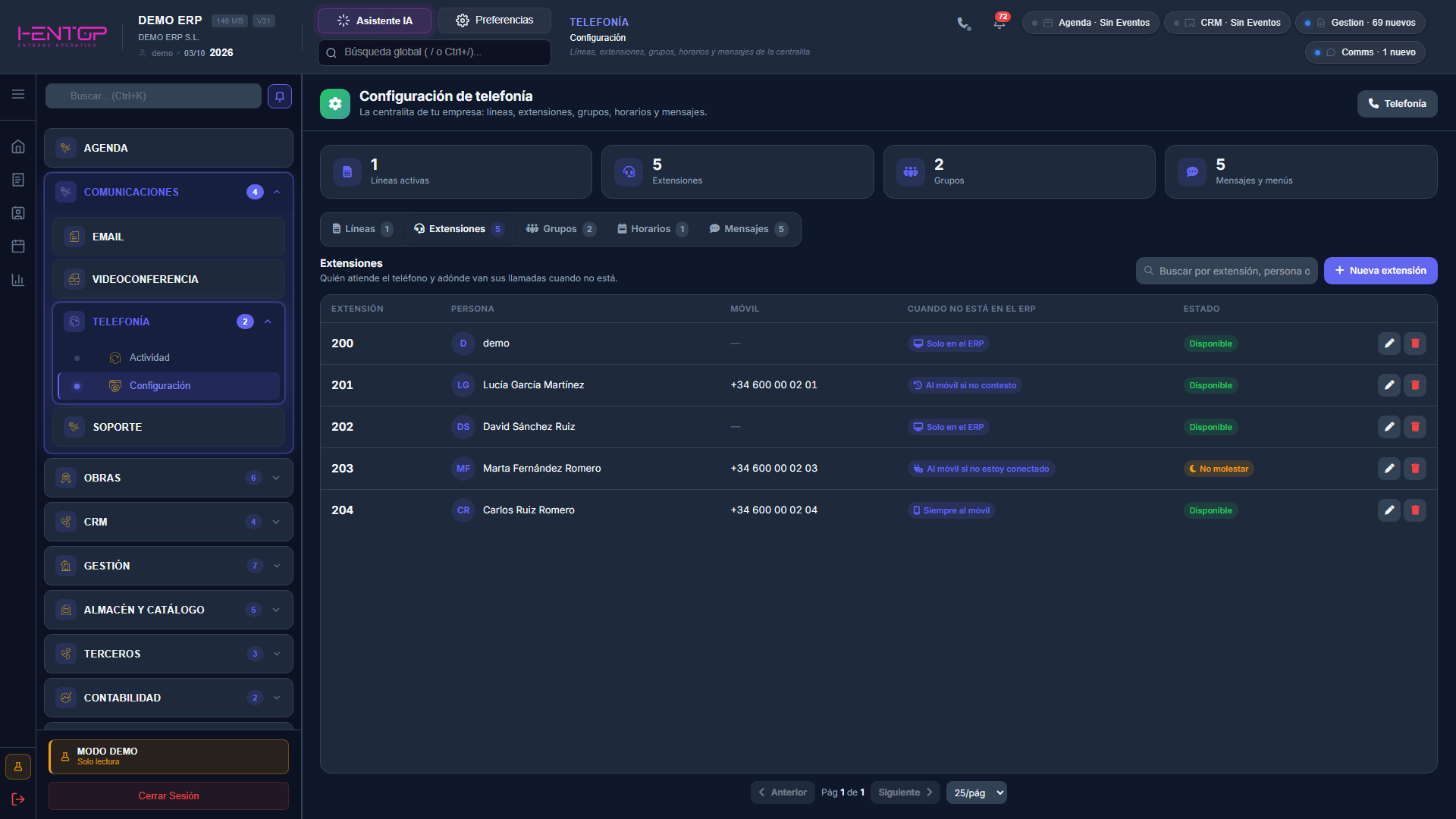Switch to the Mensajes tab
The height and width of the screenshot is (819, 1456).
(748, 229)
